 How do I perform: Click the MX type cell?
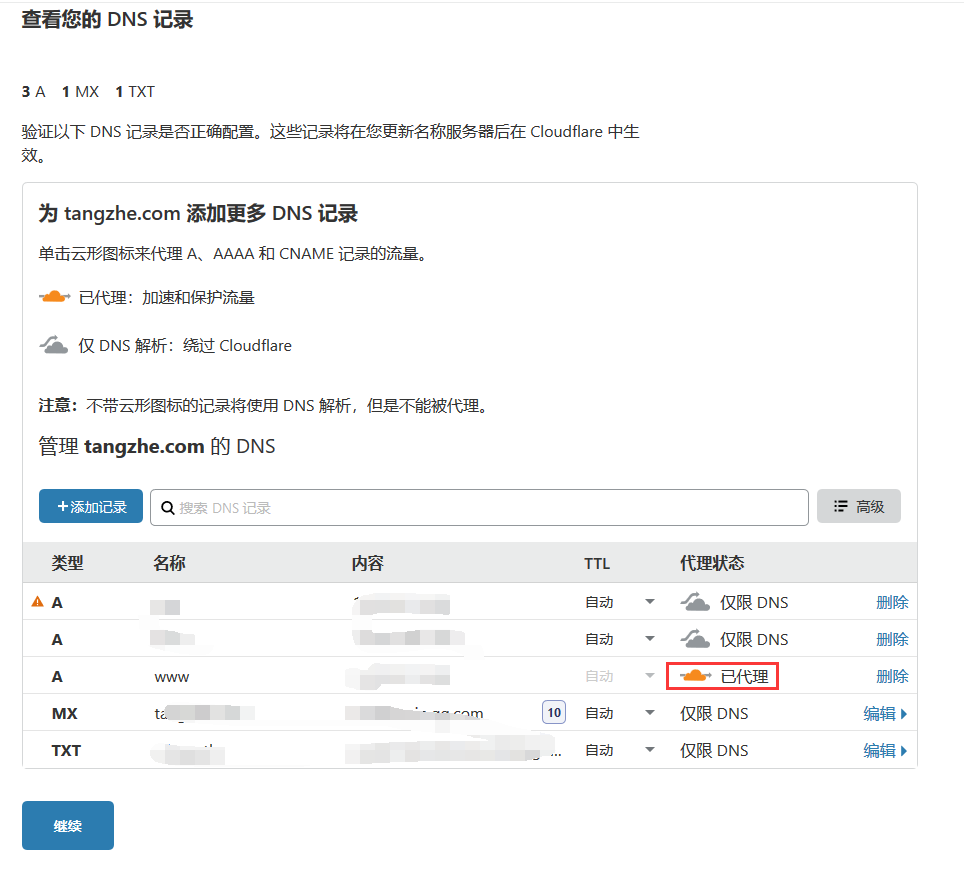pyautogui.click(x=65, y=713)
